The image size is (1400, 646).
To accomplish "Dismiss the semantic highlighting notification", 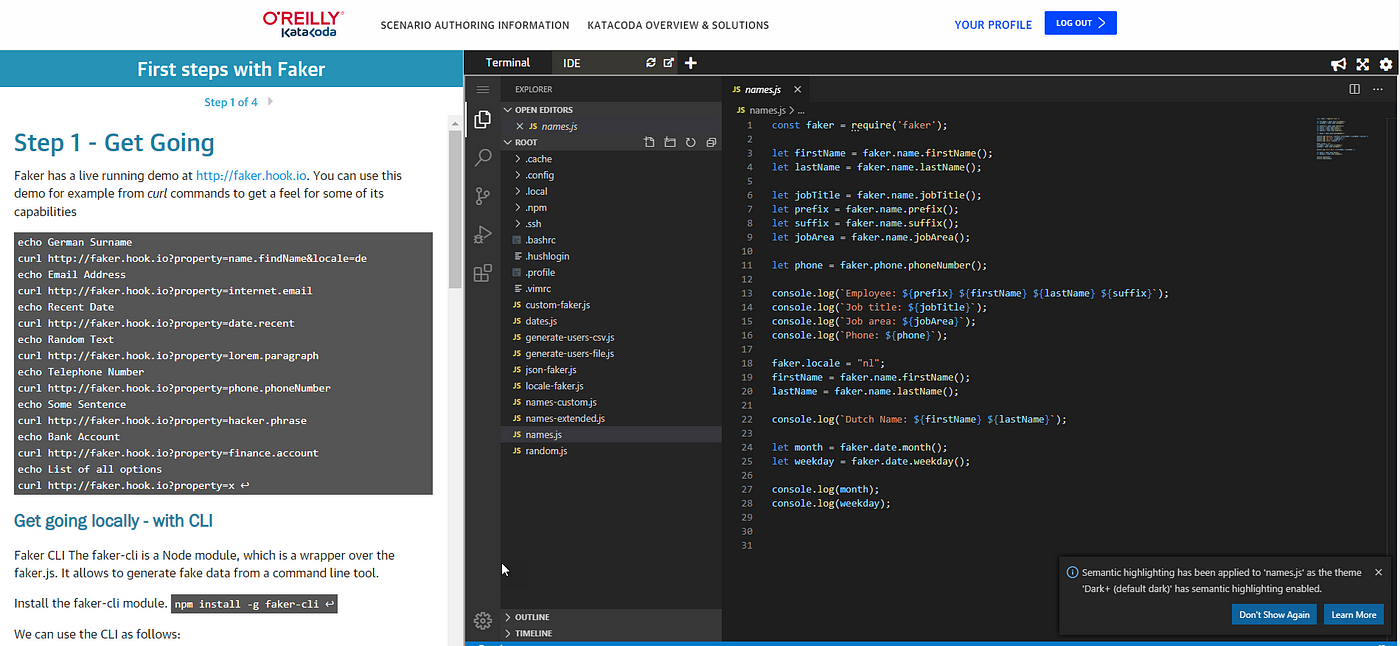I will pyautogui.click(x=1378, y=572).
